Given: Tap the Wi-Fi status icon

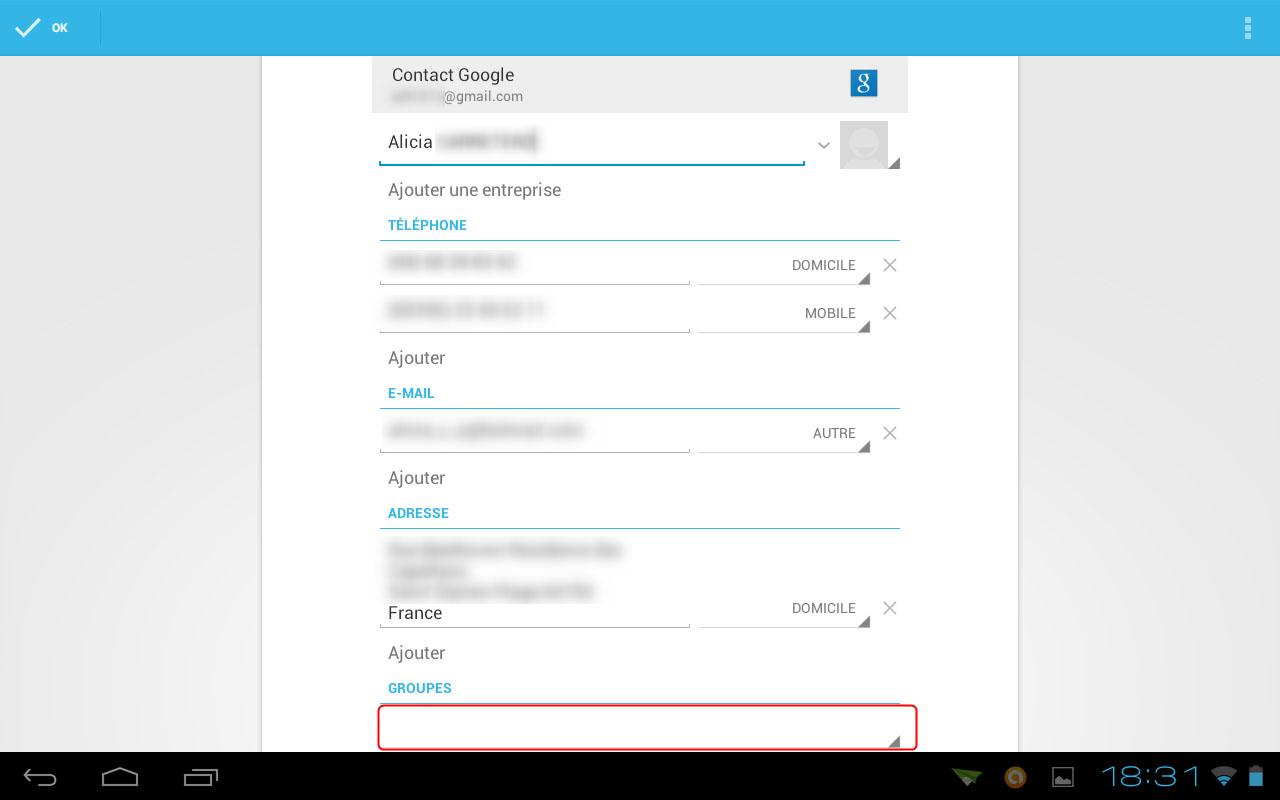Looking at the screenshot, I should click(1223, 776).
